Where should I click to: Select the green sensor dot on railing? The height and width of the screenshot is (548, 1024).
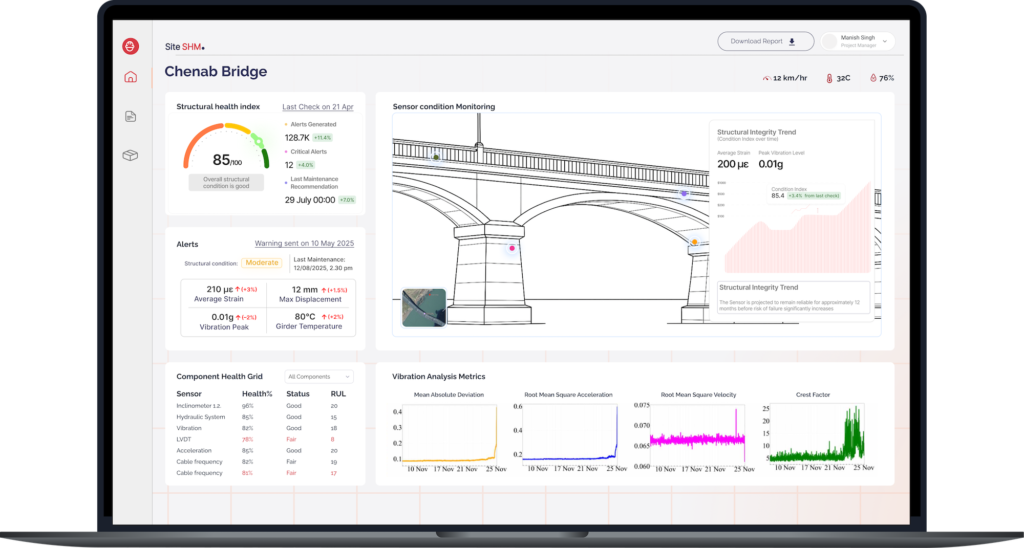click(435, 157)
